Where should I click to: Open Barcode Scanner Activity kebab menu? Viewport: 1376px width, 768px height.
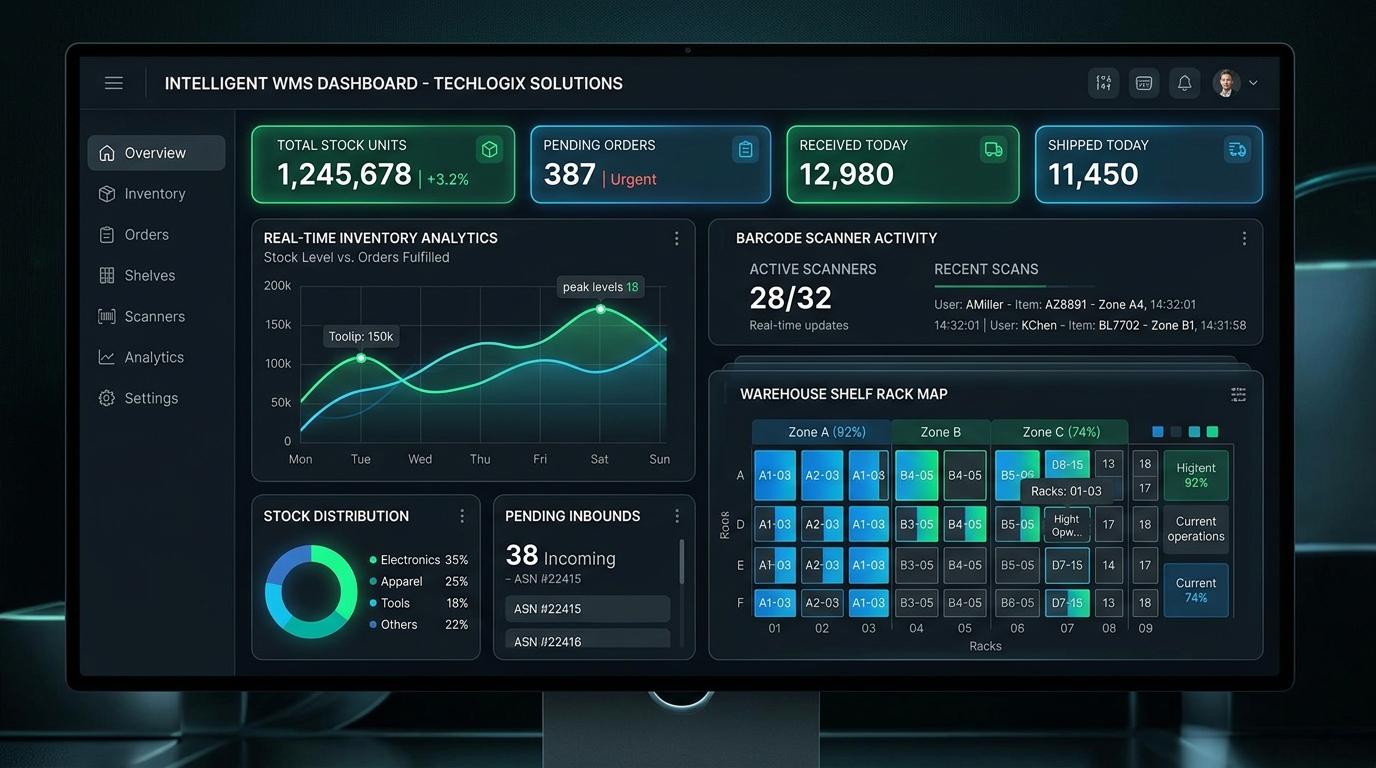click(1244, 238)
